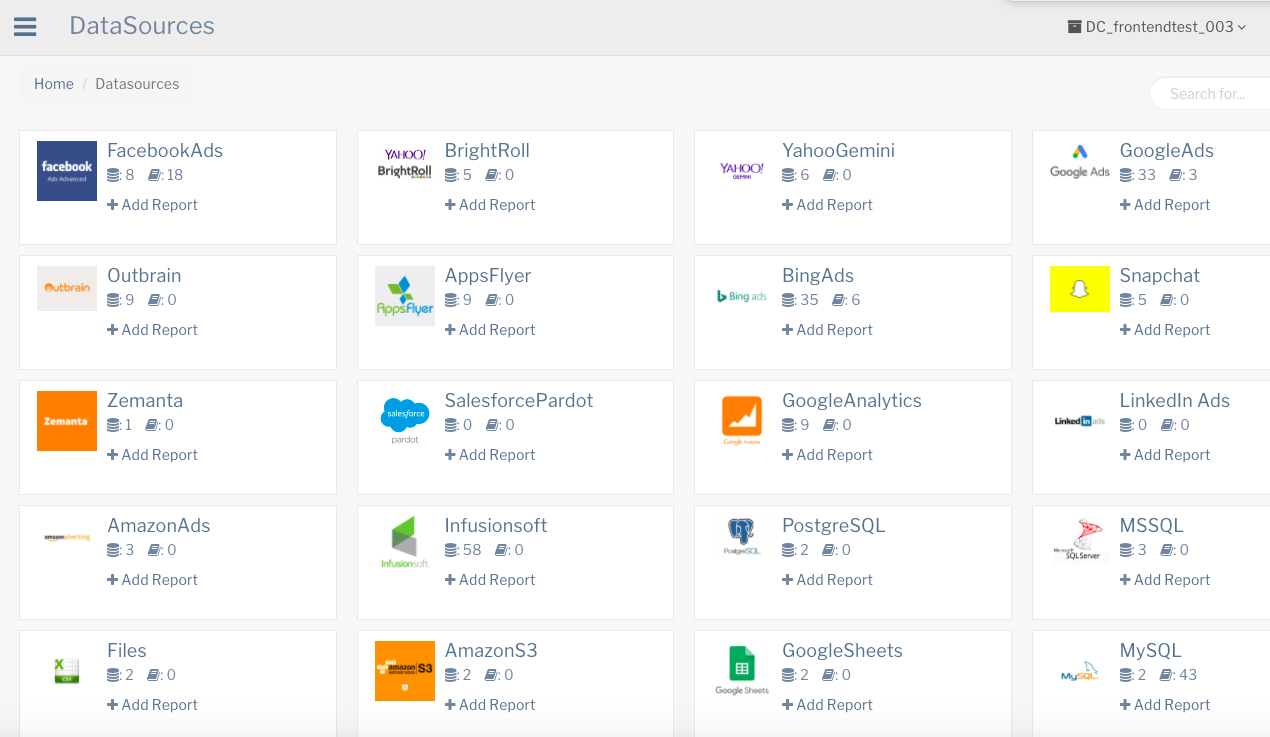Click the MySQL dolphin logo icon
Image resolution: width=1270 pixels, height=737 pixels.
1080,673
